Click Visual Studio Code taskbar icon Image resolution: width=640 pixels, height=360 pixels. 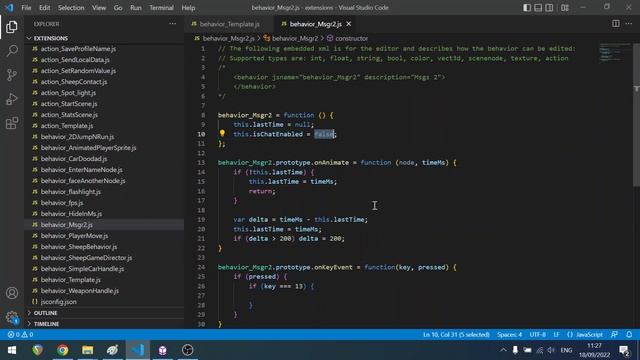[x=138, y=350]
